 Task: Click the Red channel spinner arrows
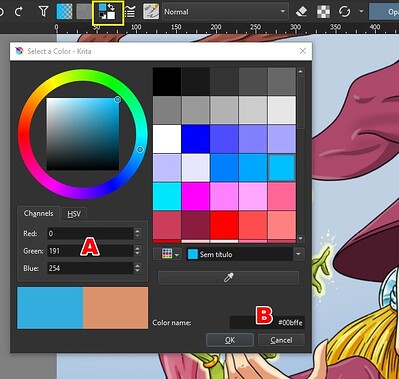click(x=137, y=233)
